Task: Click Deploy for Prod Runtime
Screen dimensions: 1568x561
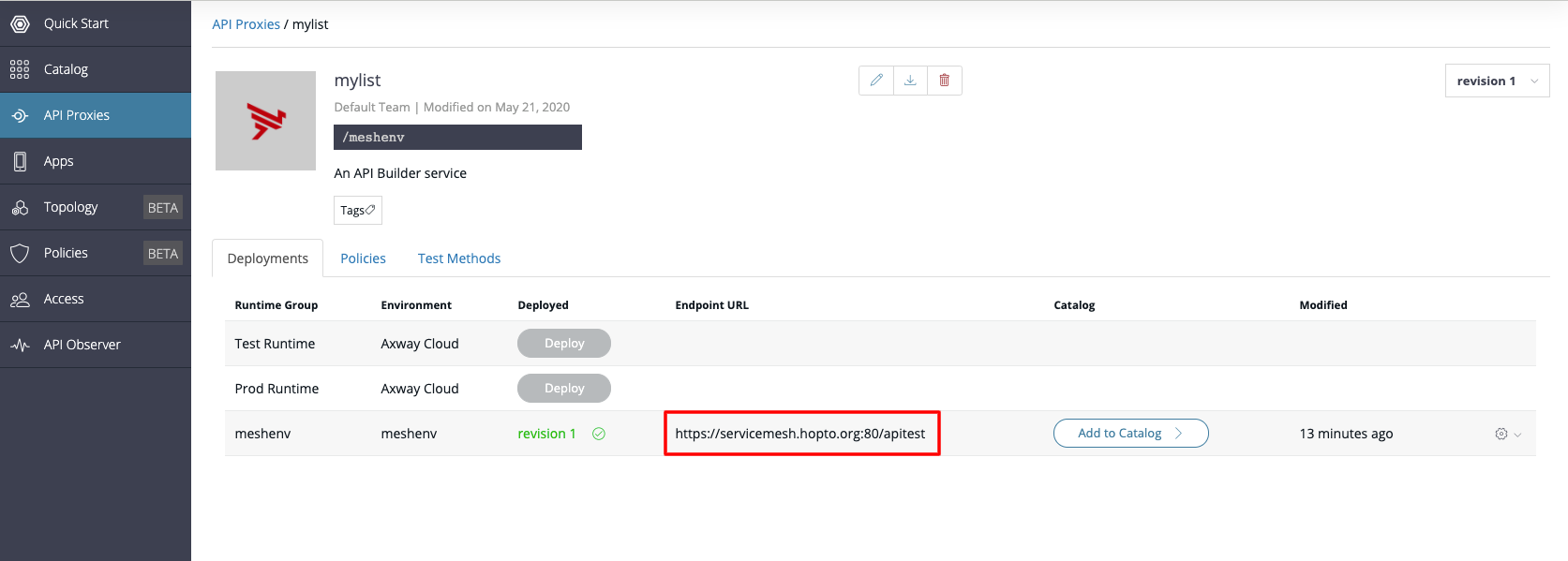Action: pos(564,389)
